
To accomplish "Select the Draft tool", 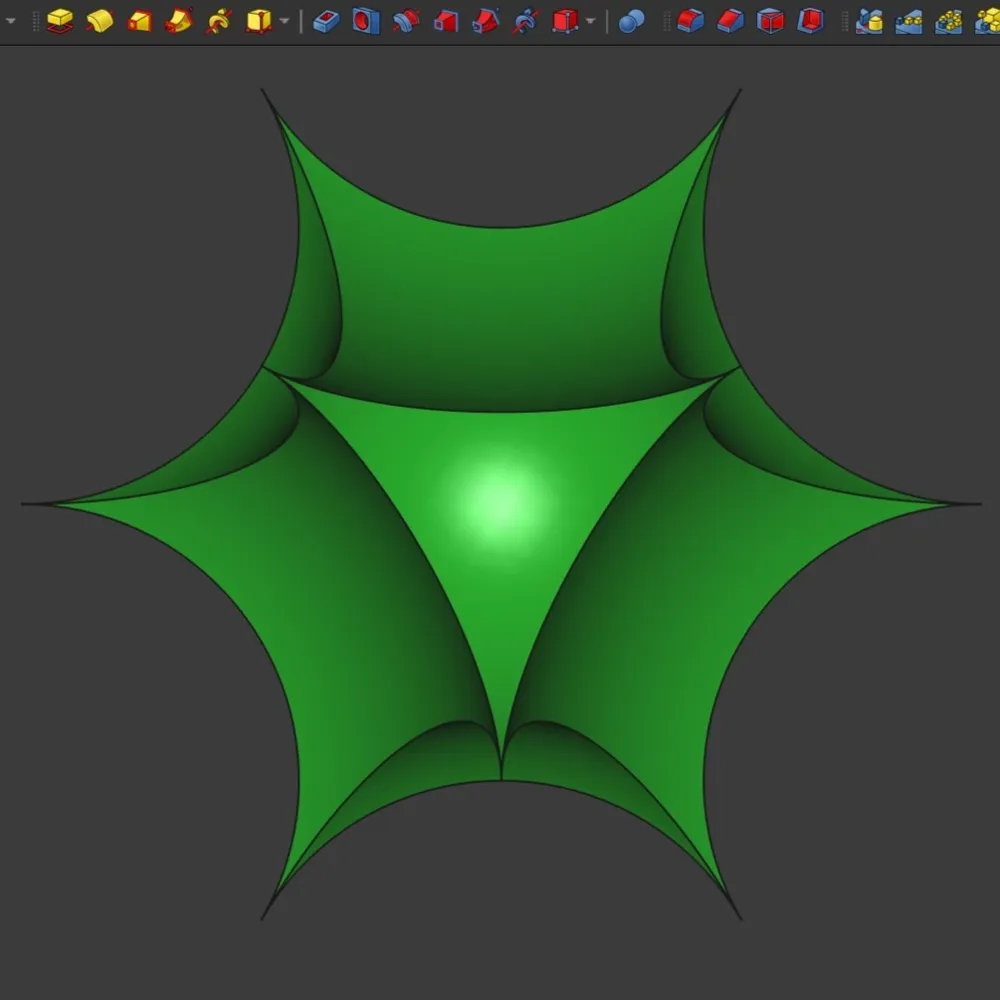I will [770, 21].
